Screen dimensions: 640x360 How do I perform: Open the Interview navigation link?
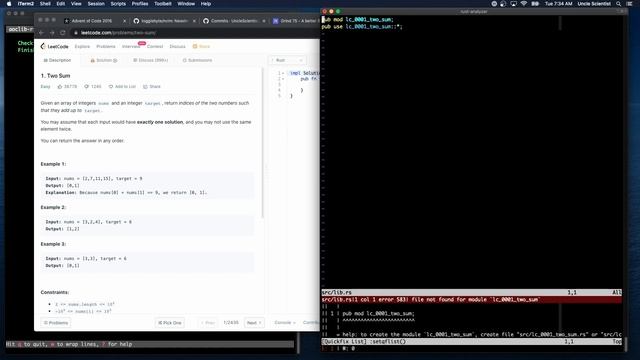pyautogui.click(x=131, y=47)
